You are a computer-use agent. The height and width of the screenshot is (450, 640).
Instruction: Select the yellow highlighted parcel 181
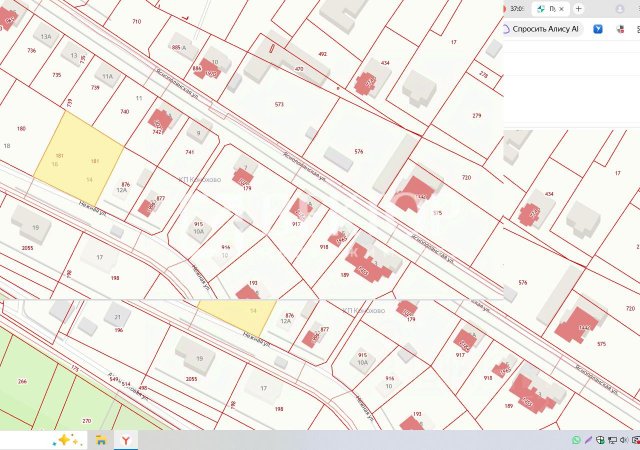click(79, 159)
